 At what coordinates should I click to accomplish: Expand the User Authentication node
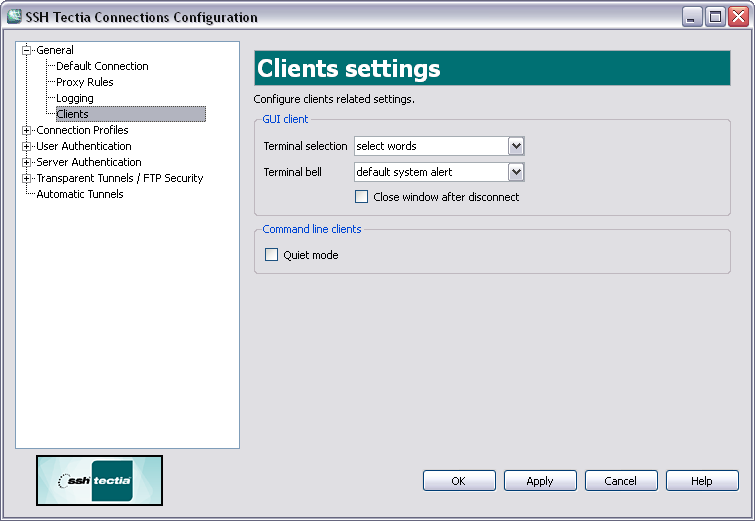click(26, 146)
